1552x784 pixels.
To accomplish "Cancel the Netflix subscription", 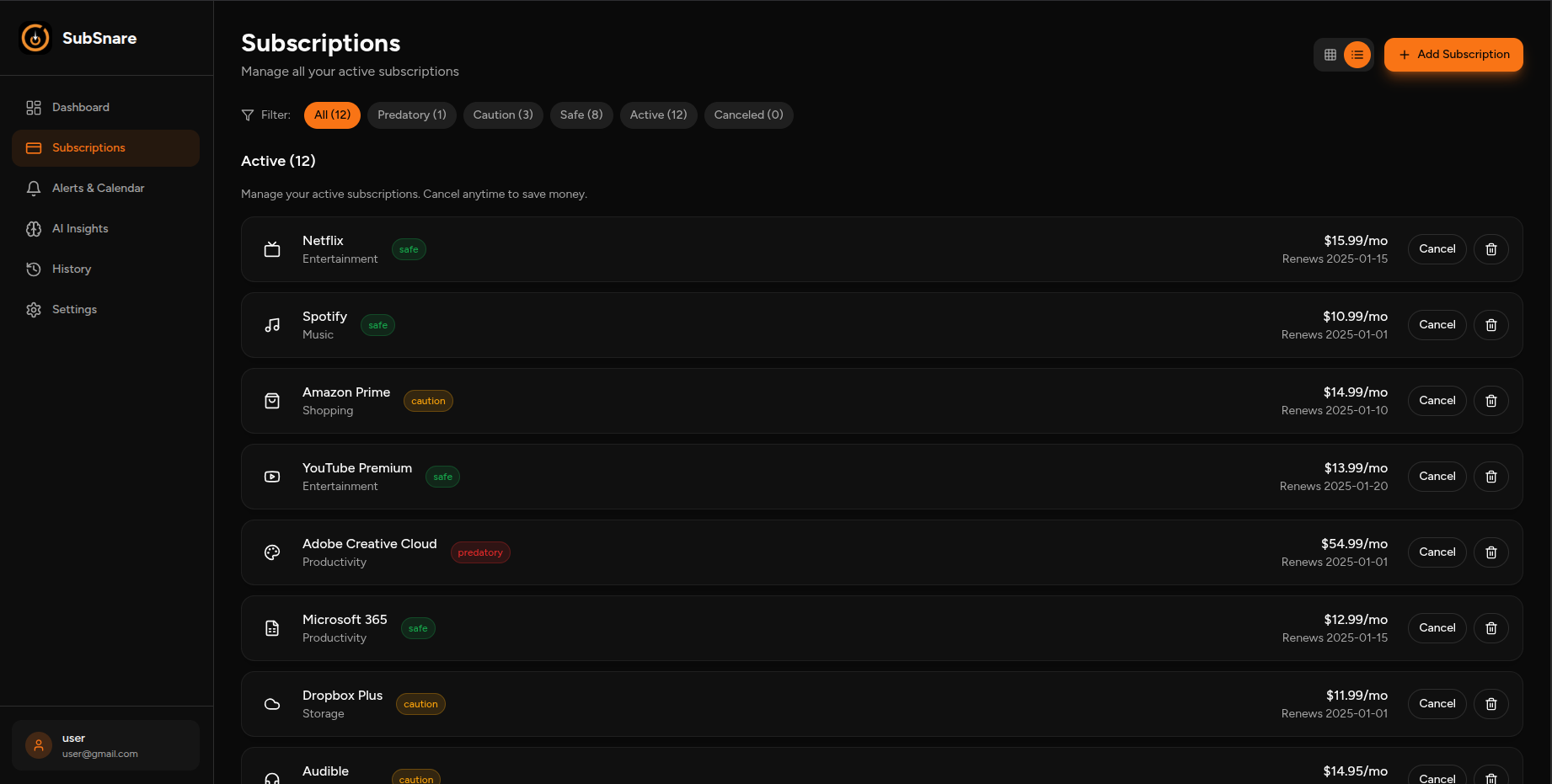I will pyautogui.click(x=1437, y=249).
